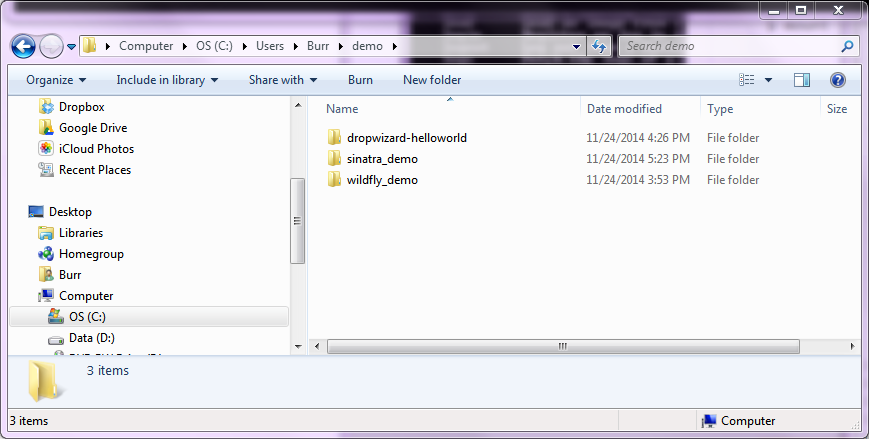Sort by the Date modified column header
The image size is (869, 439).
point(624,109)
